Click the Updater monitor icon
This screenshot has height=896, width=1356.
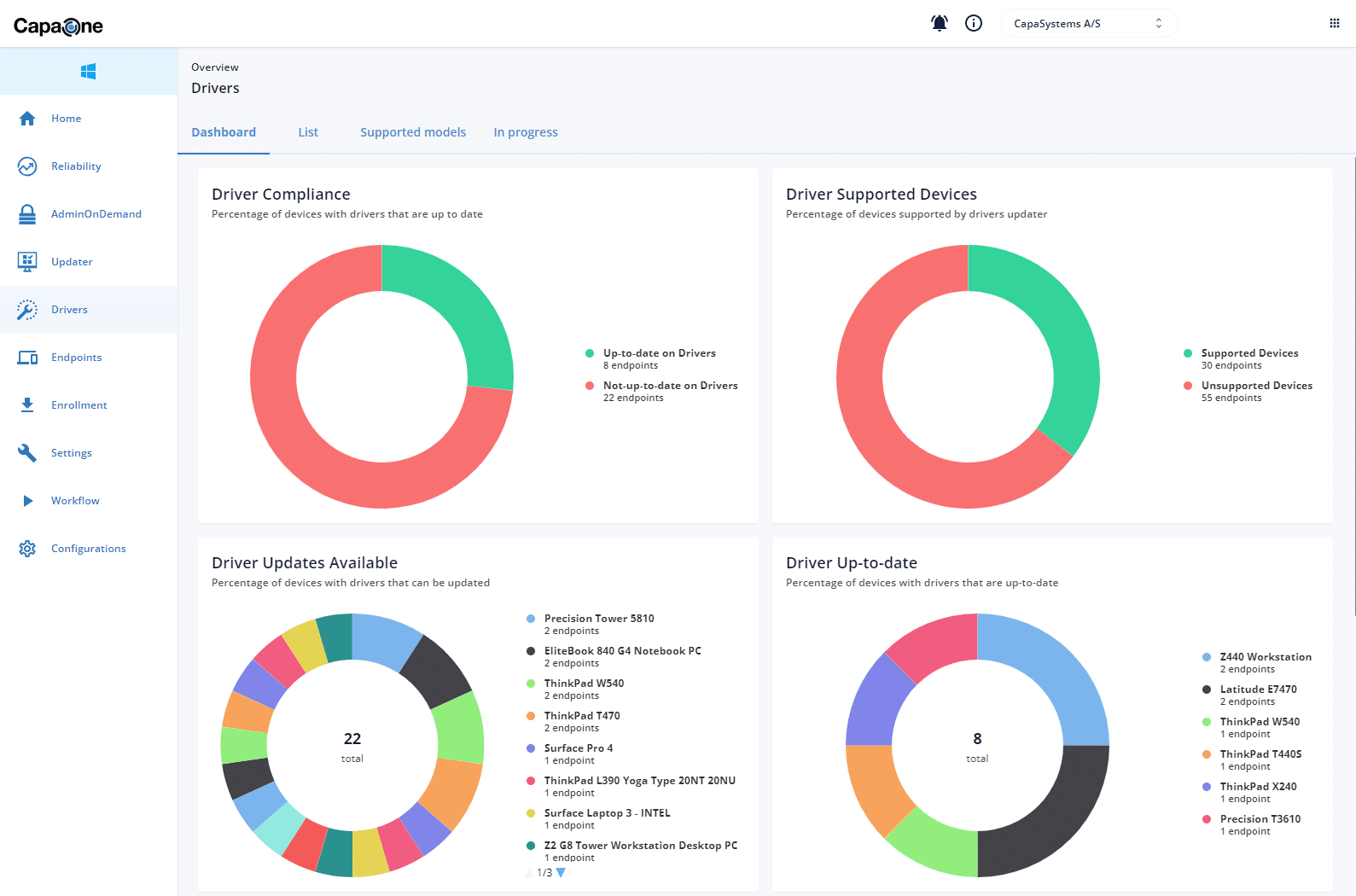pyautogui.click(x=27, y=262)
